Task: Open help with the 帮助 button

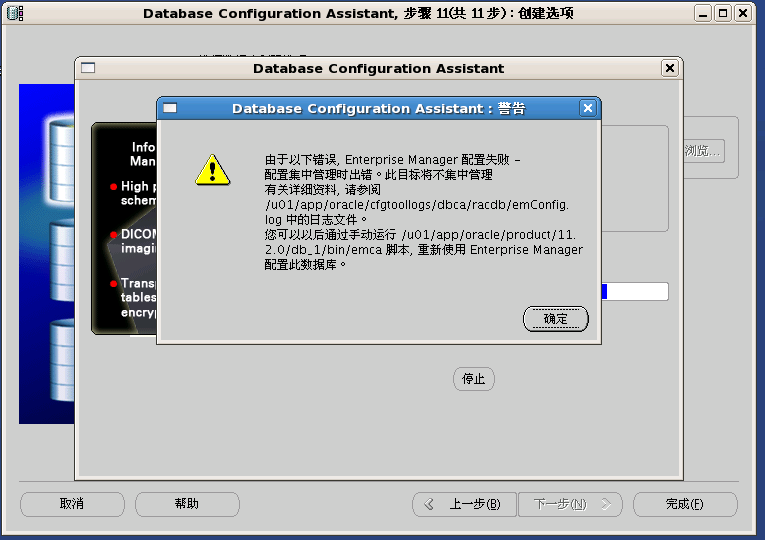Action: pyautogui.click(x=187, y=504)
